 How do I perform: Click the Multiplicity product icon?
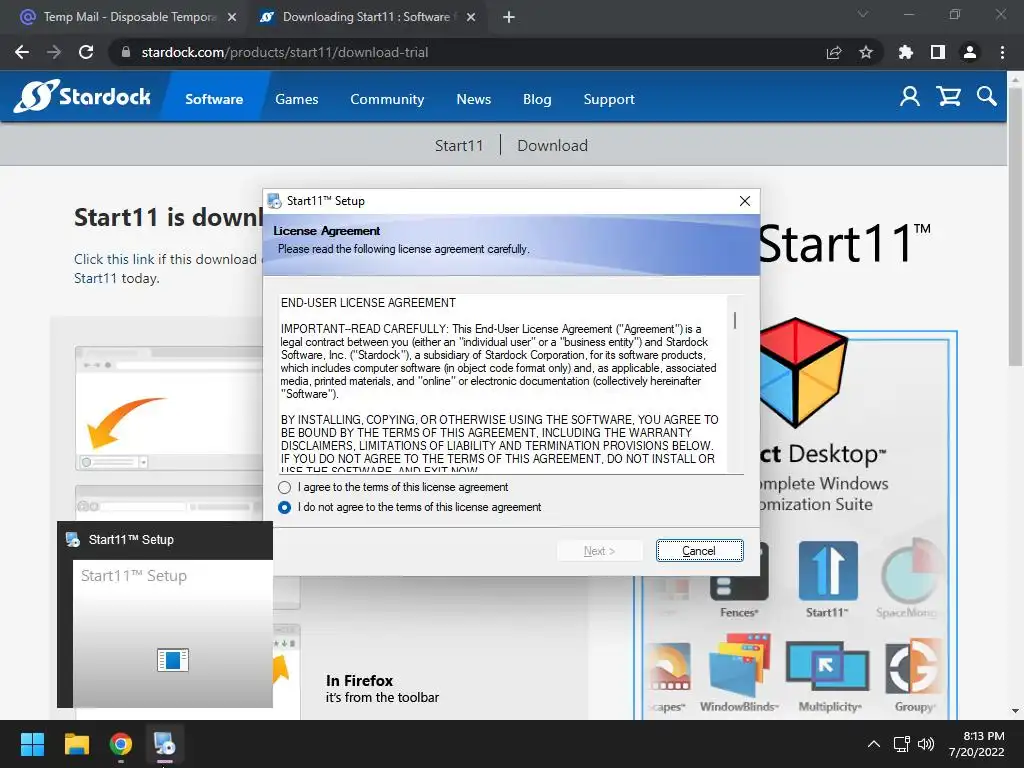pos(827,666)
